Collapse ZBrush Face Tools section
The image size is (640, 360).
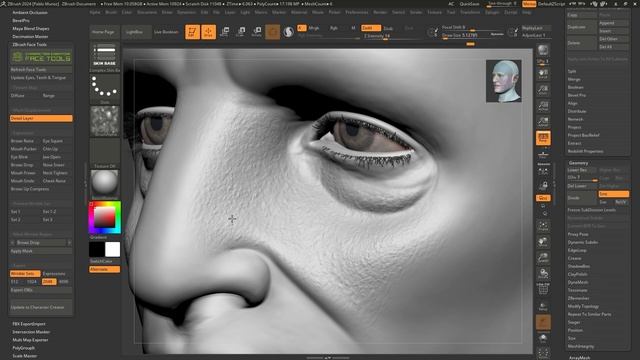point(29,44)
